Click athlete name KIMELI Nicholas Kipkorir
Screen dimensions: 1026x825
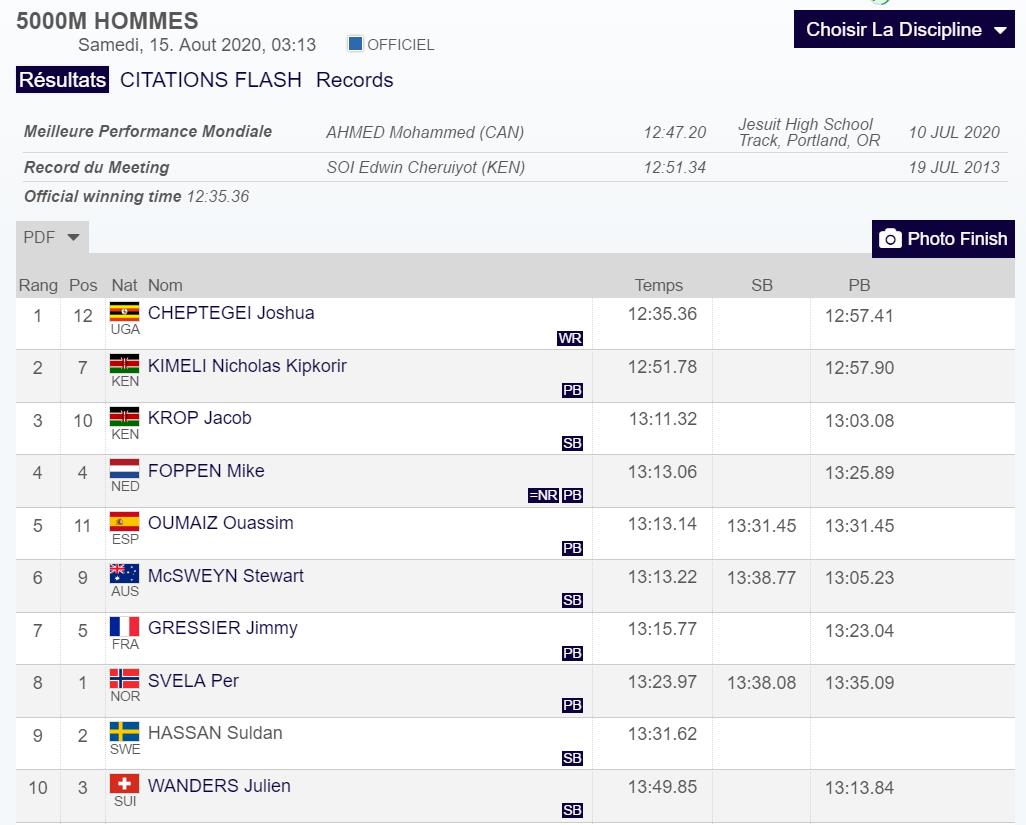[x=247, y=366]
